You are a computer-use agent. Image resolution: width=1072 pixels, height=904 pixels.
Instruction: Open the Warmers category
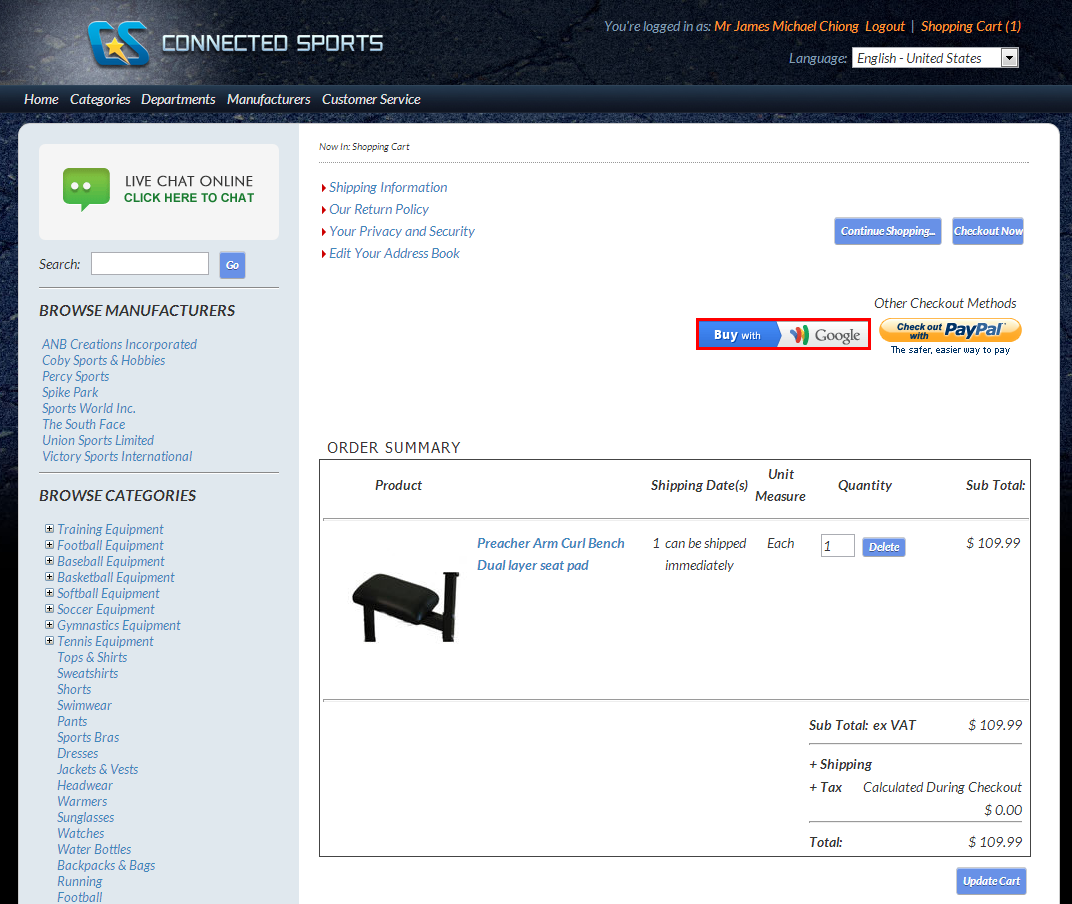(x=82, y=801)
